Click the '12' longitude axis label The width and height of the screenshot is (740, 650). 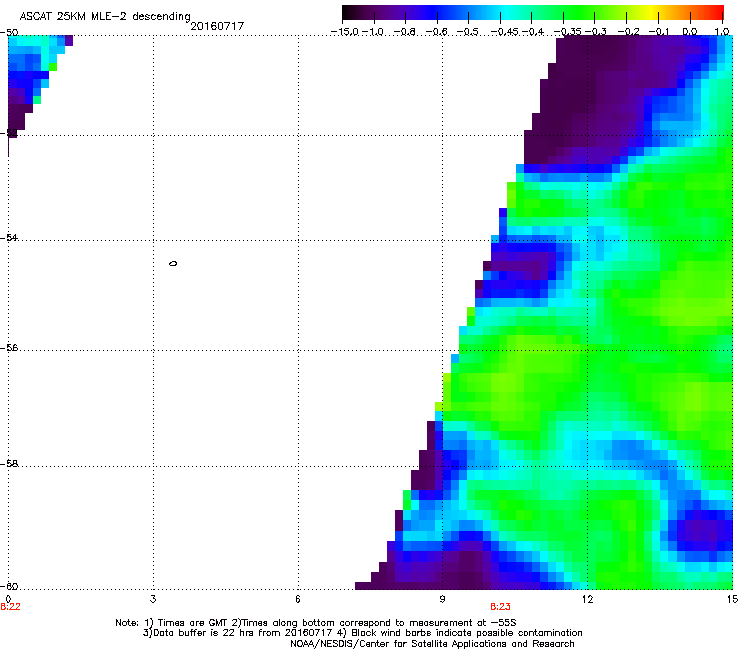(x=587, y=599)
